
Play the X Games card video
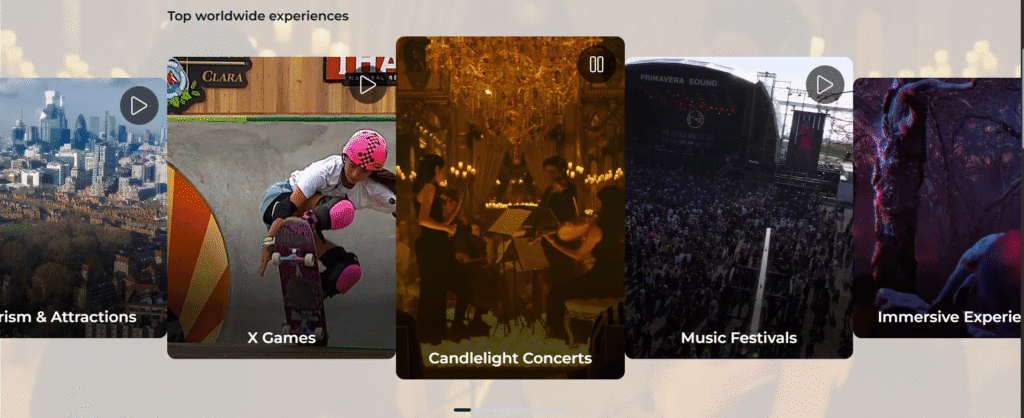(368, 84)
